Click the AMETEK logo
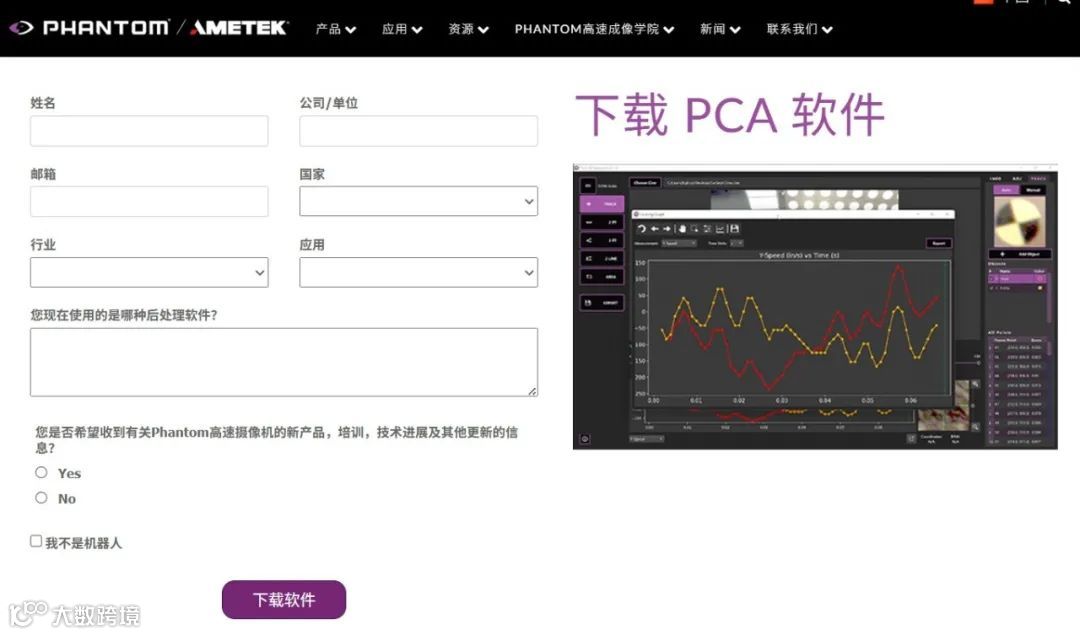The image size is (1080, 635). click(240, 28)
